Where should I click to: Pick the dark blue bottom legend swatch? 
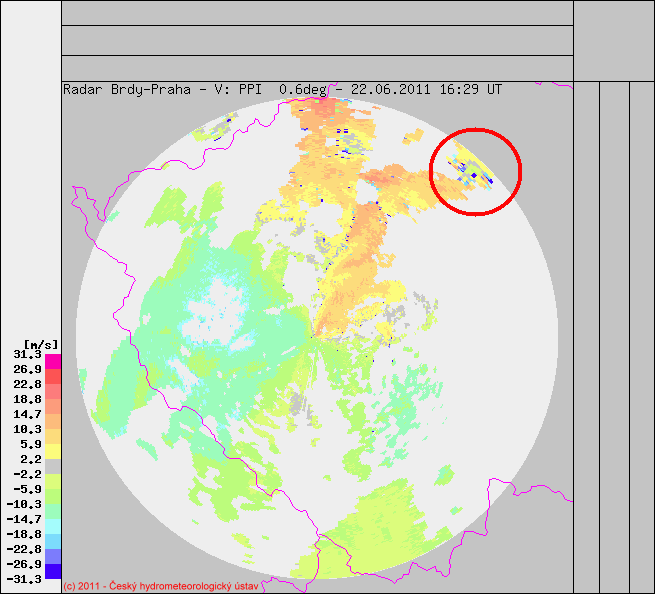(53, 571)
